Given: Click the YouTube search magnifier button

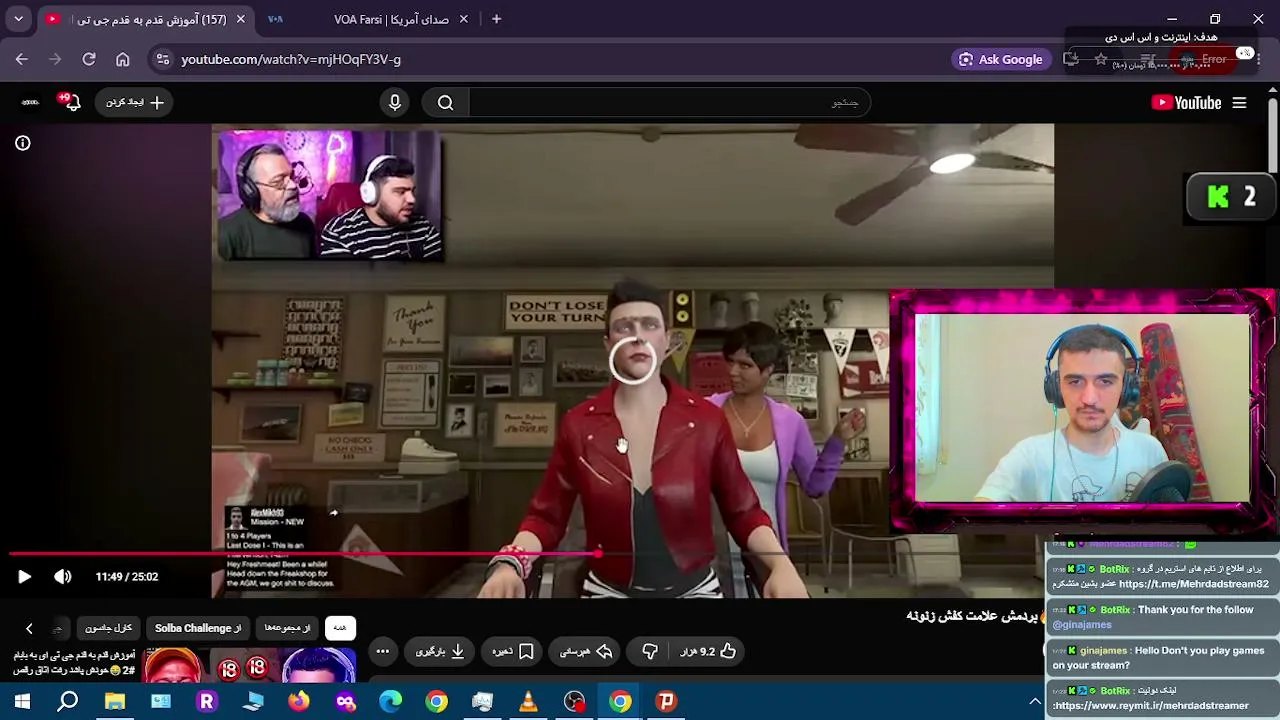Looking at the screenshot, I should (x=445, y=102).
